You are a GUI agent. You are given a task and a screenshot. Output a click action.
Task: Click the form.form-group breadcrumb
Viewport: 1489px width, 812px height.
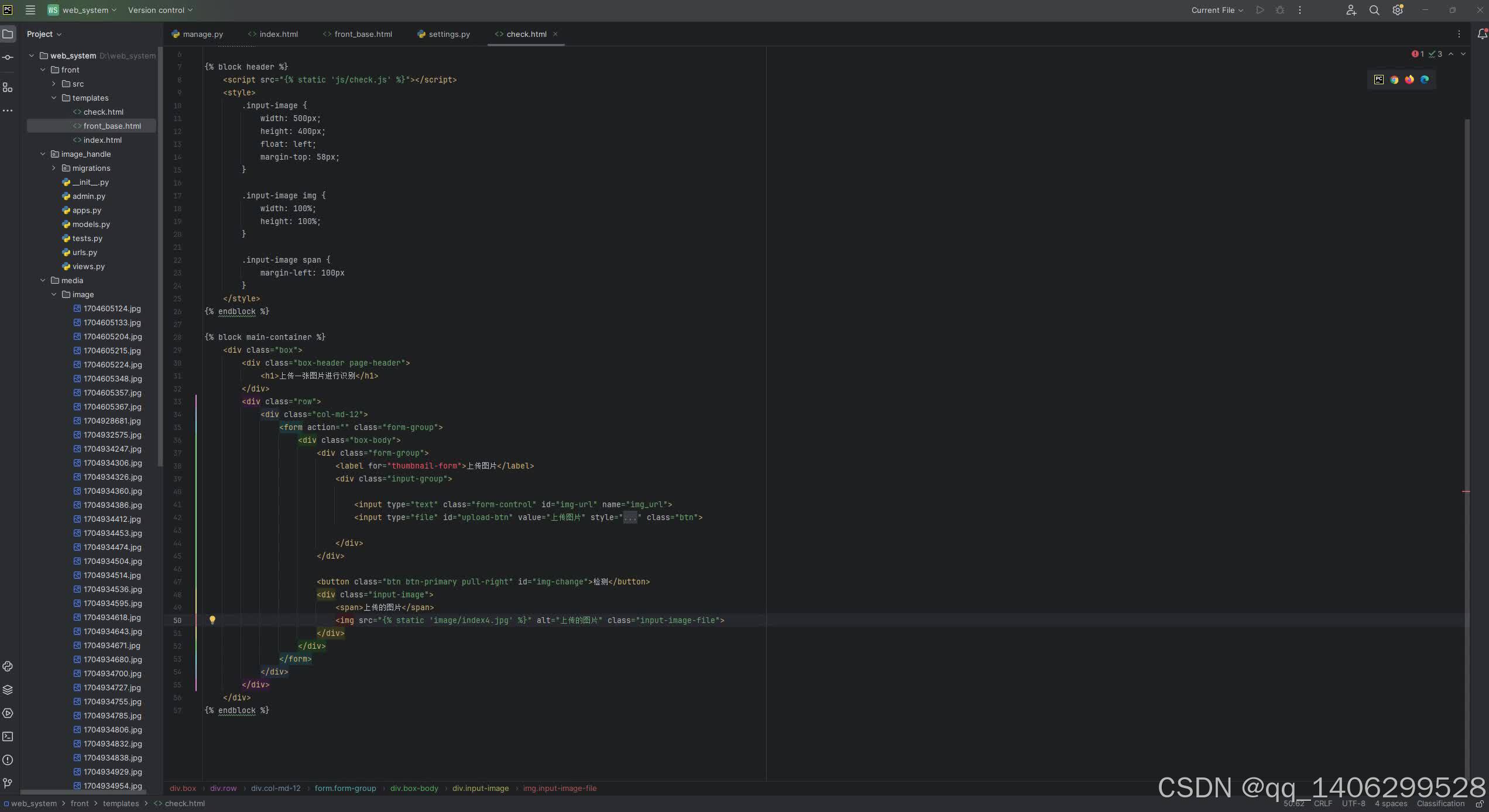345,788
